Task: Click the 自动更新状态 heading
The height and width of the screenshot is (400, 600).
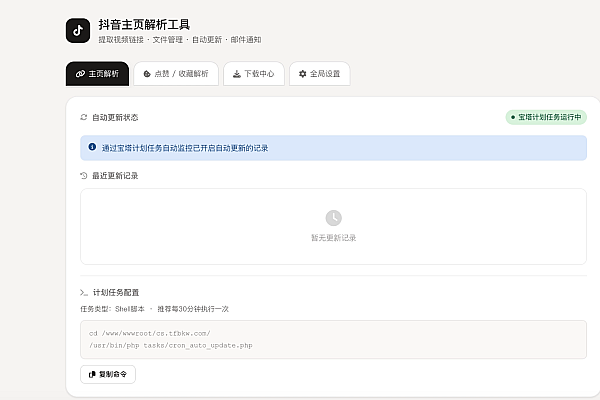Action: (x=115, y=118)
